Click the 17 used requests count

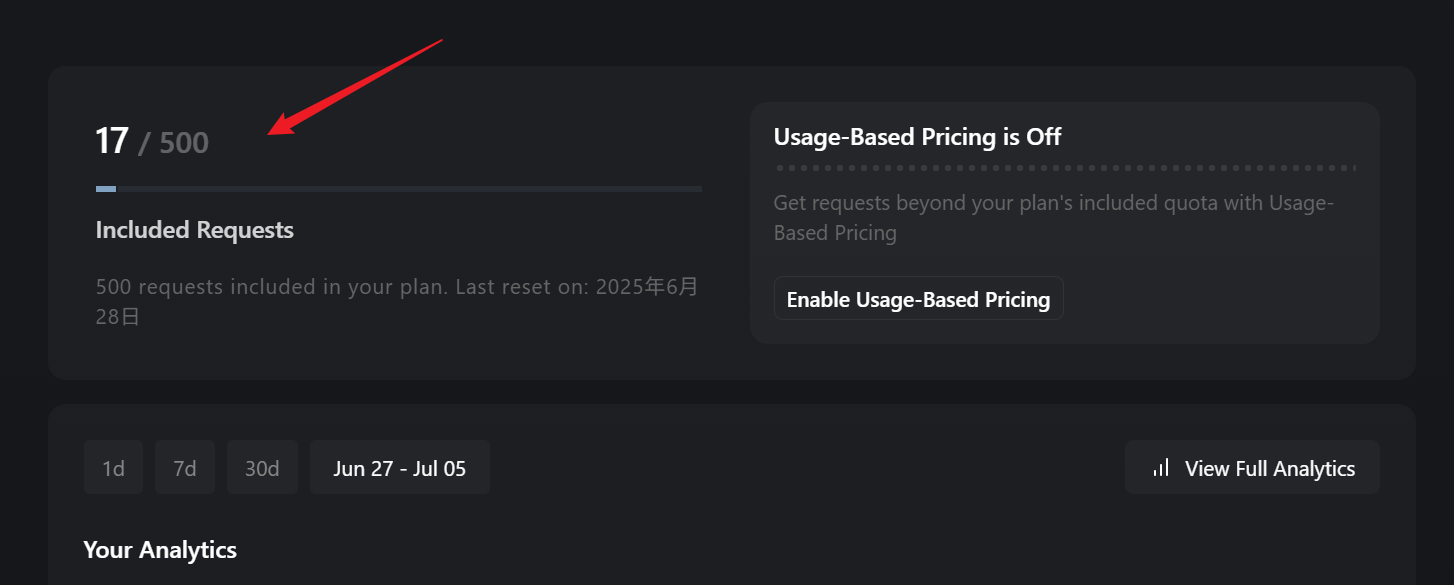112,141
